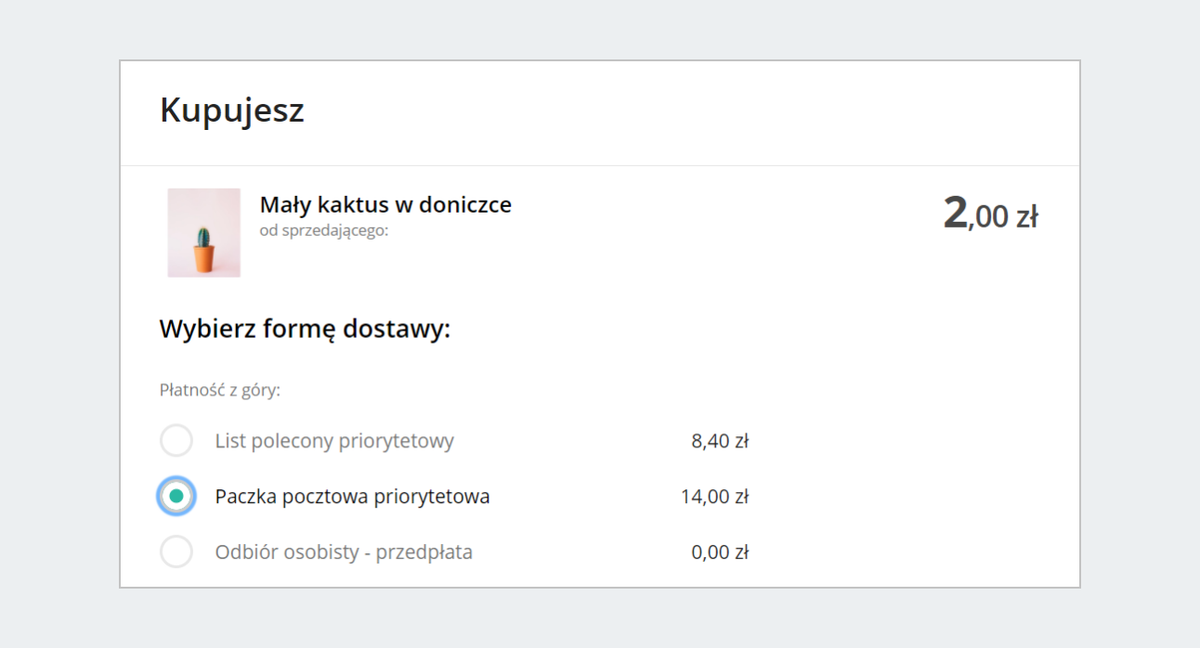Click the selected Paczka pocztowa priorytetowa radio
Screen dimensions: 1200x648
point(176,496)
